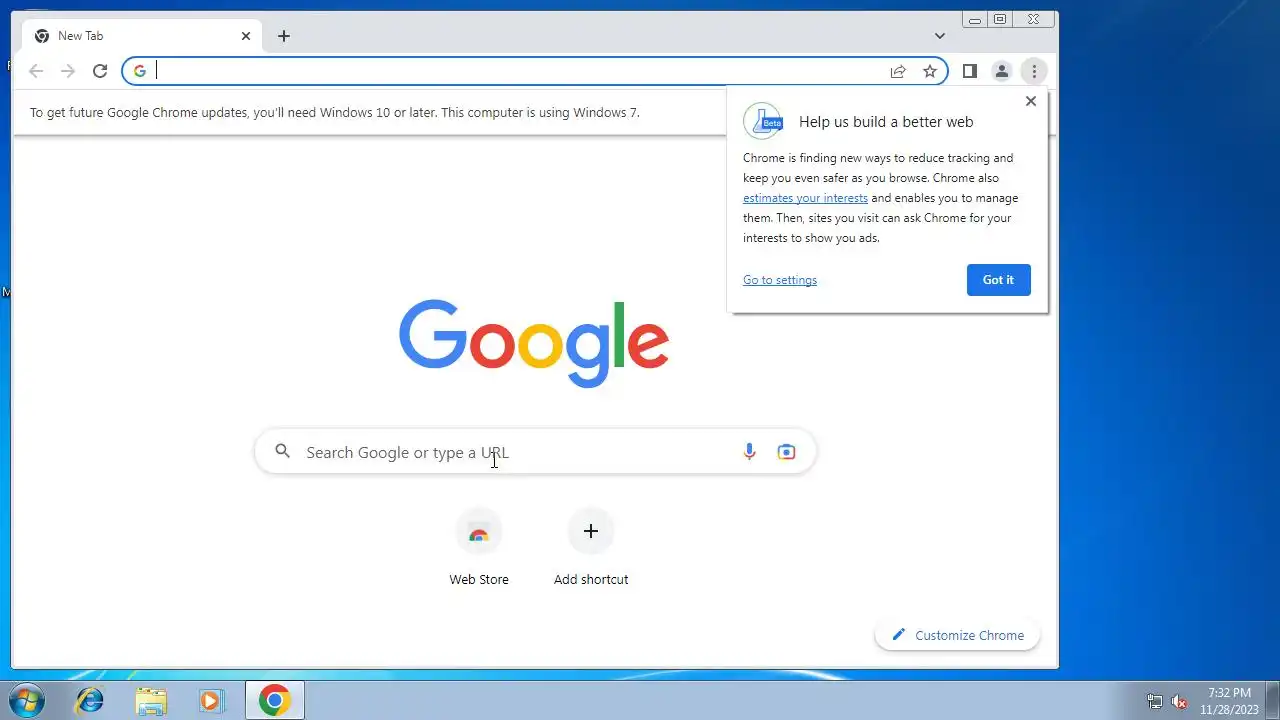Launch Internet Explorer from taskbar
The width and height of the screenshot is (1280, 720).
tap(90, 701)
